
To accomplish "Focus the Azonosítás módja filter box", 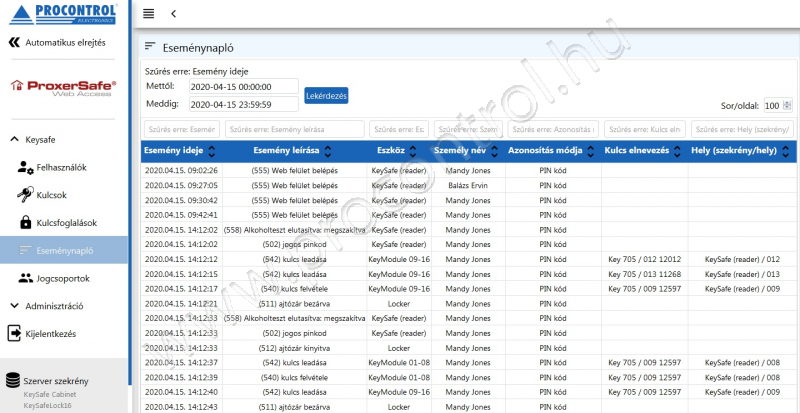I will [553, 129].
